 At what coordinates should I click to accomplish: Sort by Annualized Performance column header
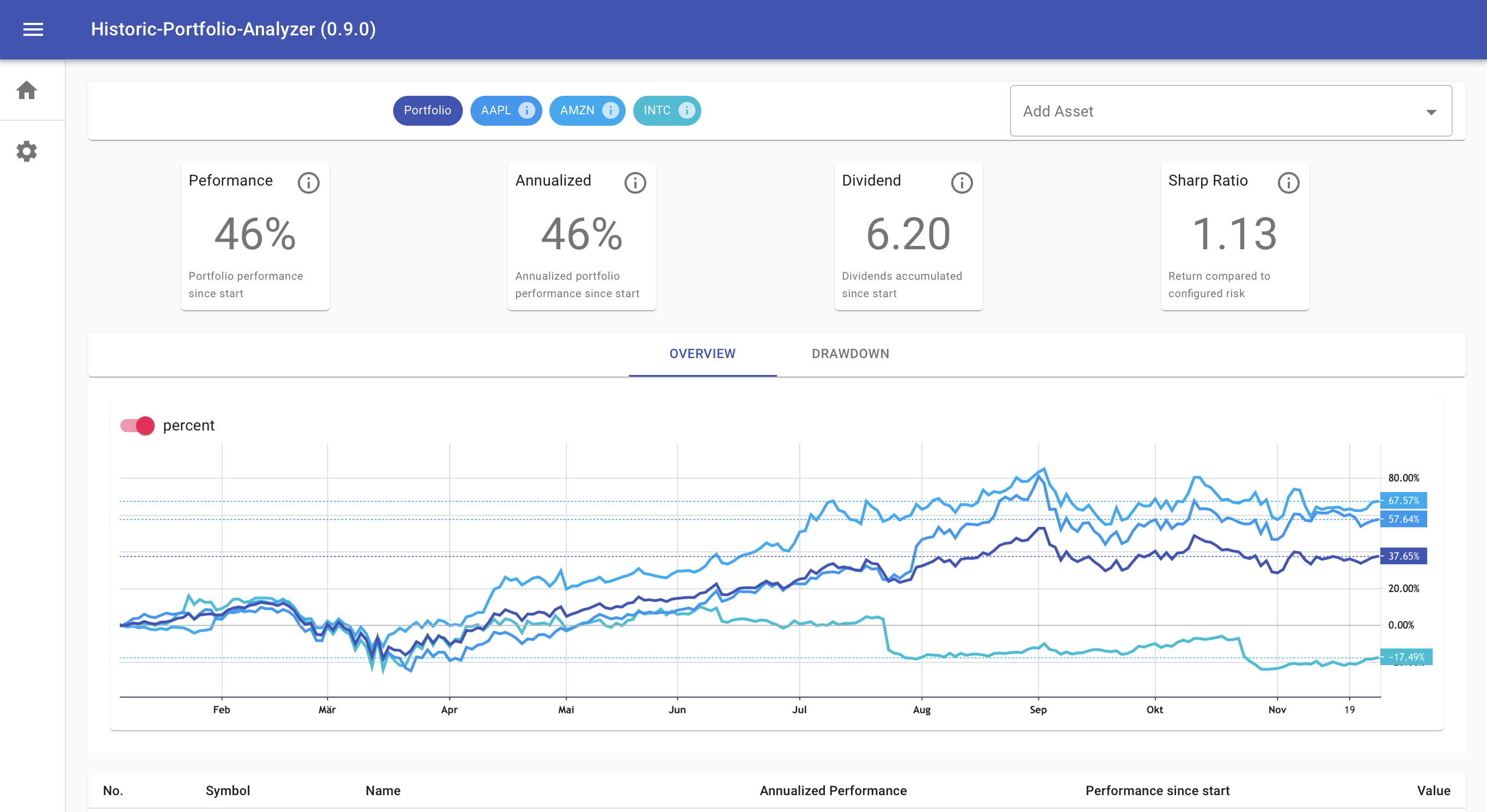click(x=833, y=791)
